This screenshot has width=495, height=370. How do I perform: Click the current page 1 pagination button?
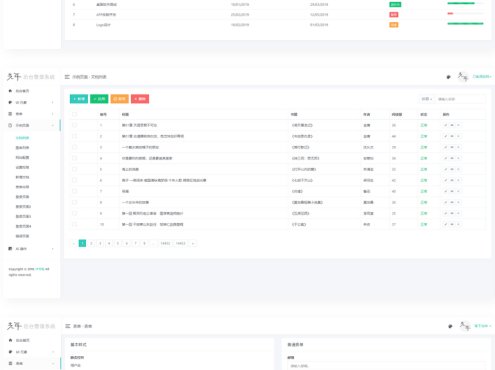[82, 243]
